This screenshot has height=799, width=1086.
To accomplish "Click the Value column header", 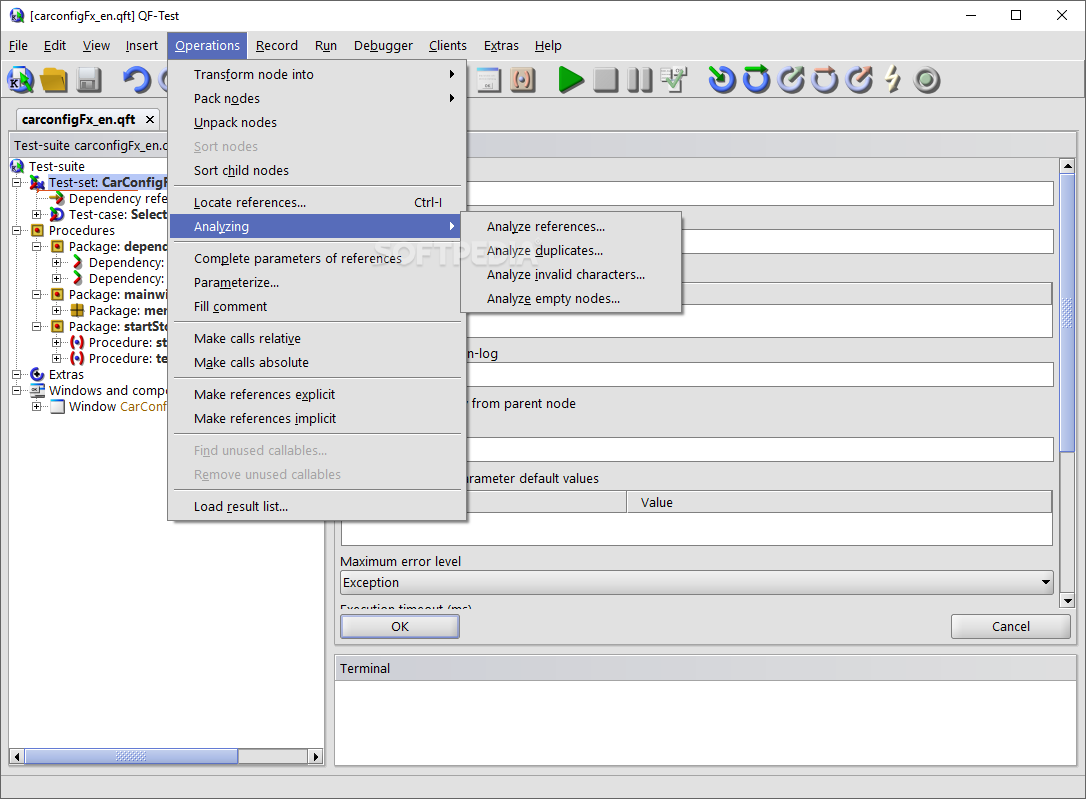I will coord(839,503).
